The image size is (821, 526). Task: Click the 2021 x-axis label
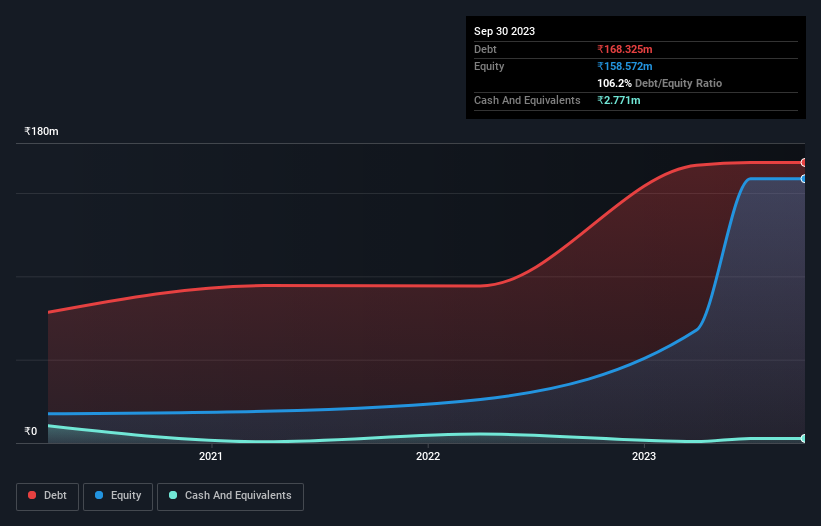pyautogui.click(x=210, y=456)
